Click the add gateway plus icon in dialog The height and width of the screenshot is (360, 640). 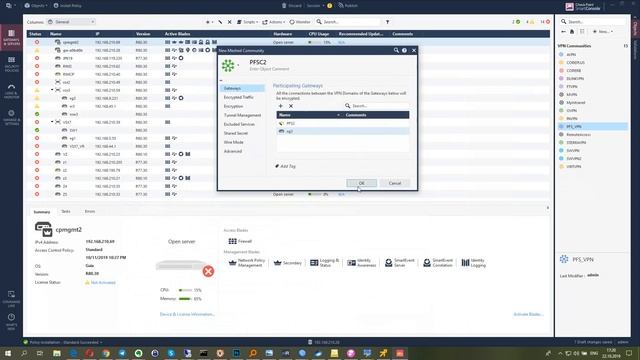(x=280, y=106)
